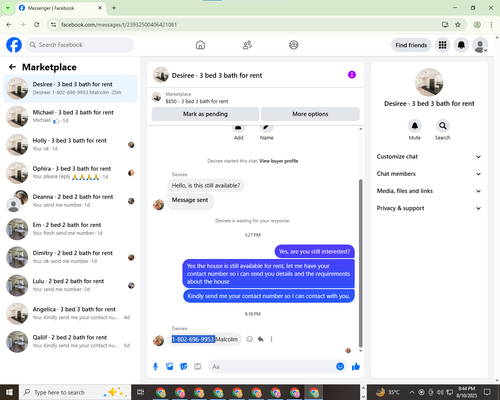Open the Windows Start menu
The image size is (500, 400).
pos(9,392)
